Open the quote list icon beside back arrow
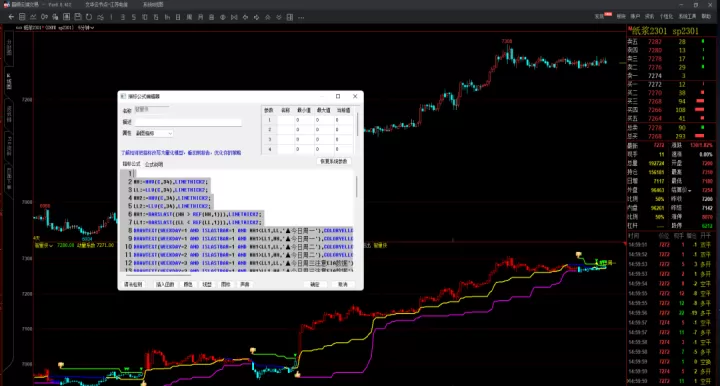720x386 pixels. click(22, 17)
